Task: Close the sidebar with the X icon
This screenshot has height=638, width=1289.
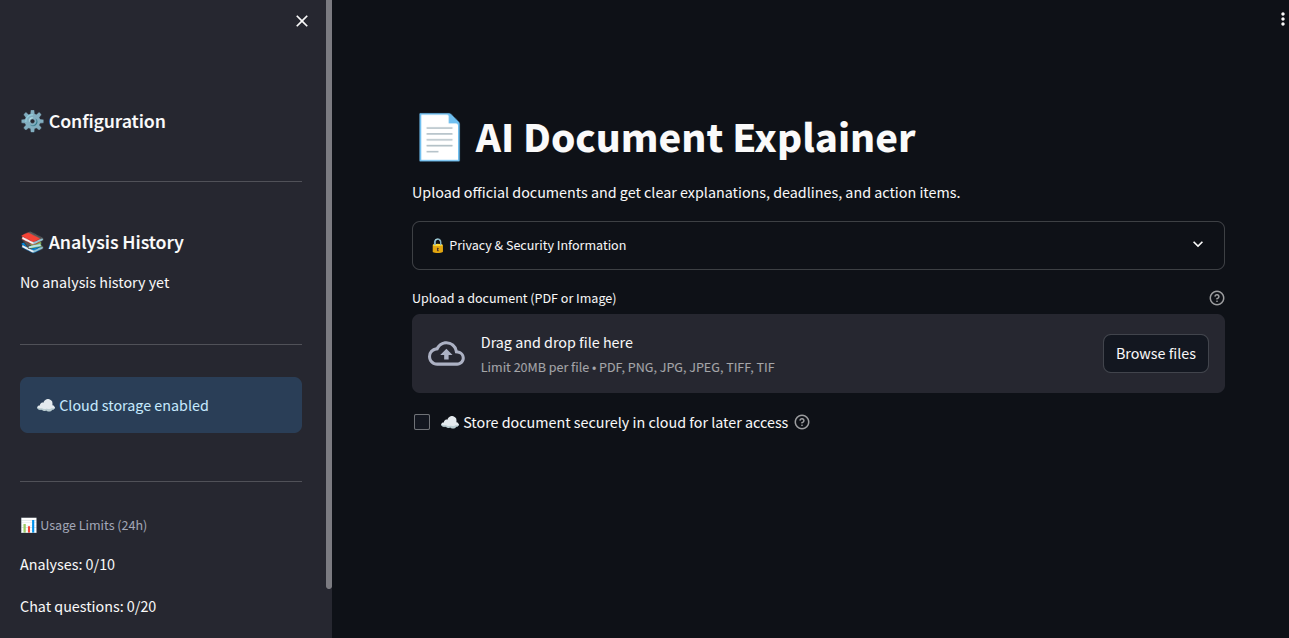Action: pyautogui.click(x=302, y=21)
